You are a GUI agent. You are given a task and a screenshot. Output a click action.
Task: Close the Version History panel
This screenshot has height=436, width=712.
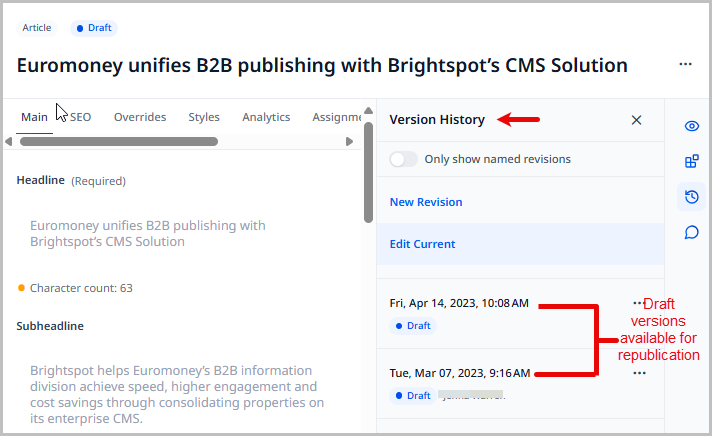[x=637, y=120]
